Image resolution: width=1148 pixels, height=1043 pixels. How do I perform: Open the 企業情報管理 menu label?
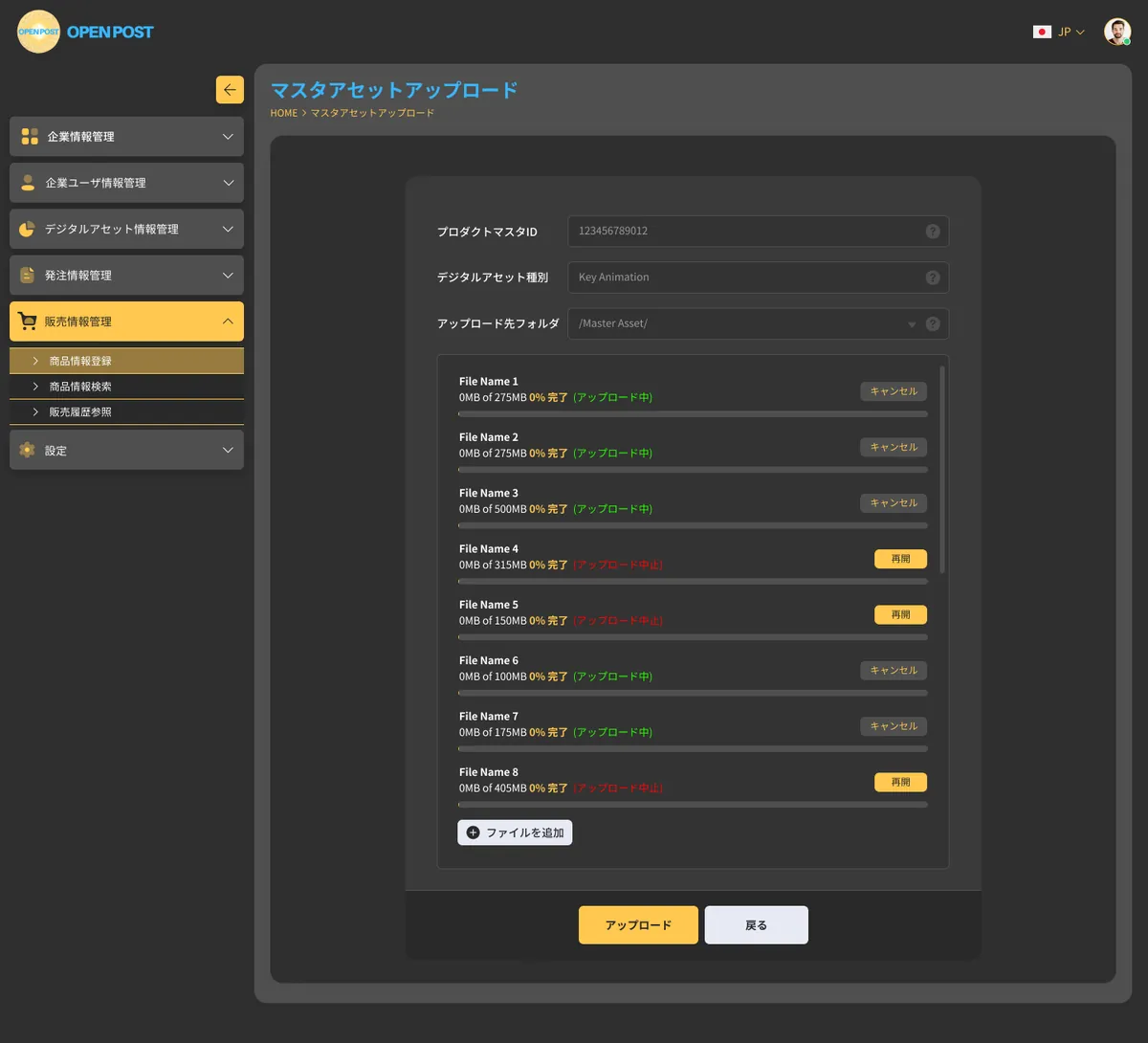(x=80, y=137)
